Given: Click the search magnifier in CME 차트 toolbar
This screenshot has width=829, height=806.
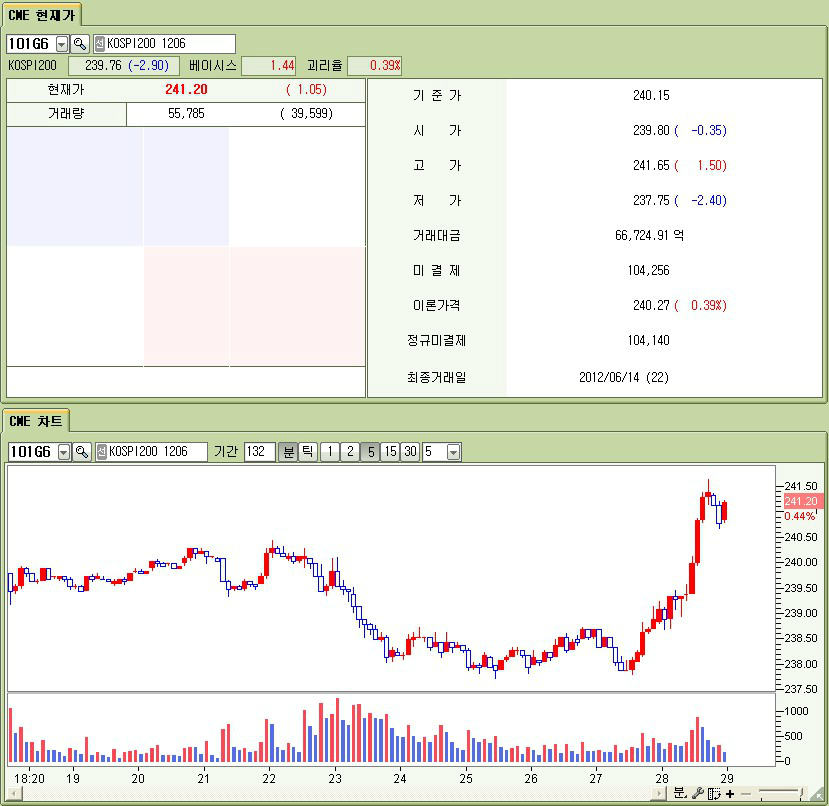Looking at the screenshot, I should click(x=82, y=452).
